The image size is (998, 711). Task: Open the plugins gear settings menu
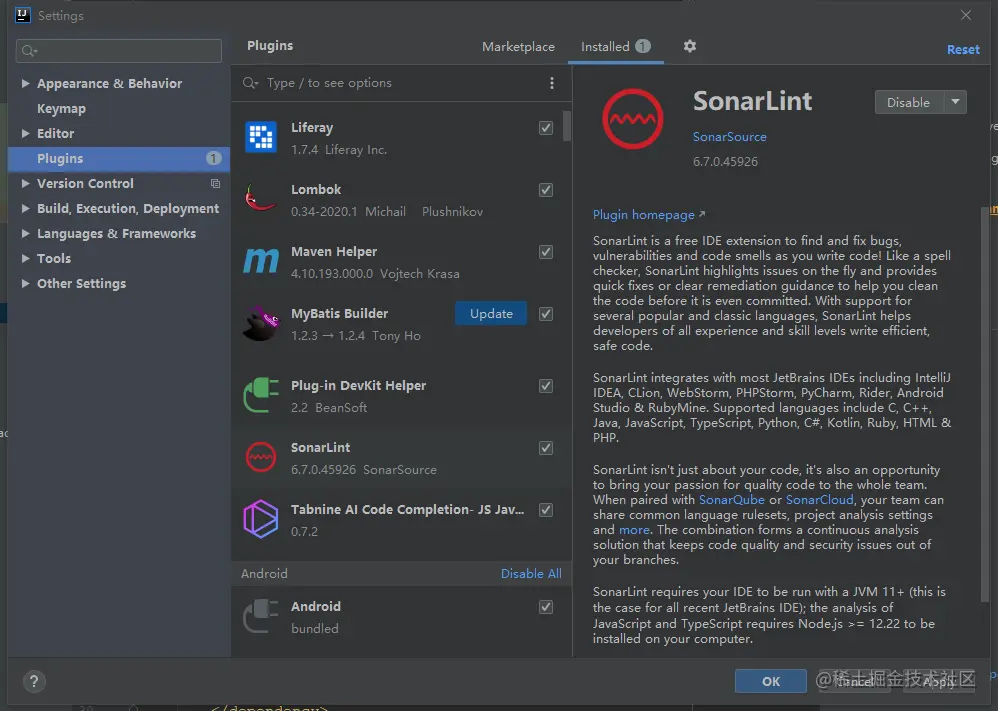(689, 46)
